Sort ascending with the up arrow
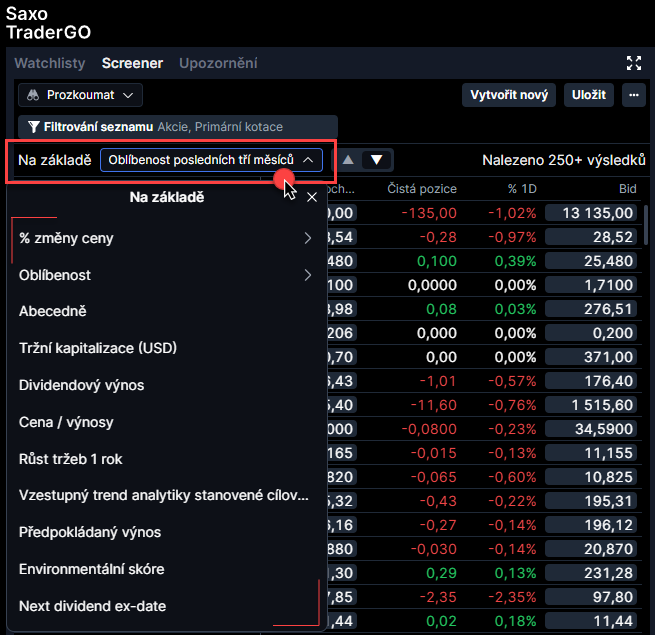Screen dimensions: 655x635 pos(348,160)
